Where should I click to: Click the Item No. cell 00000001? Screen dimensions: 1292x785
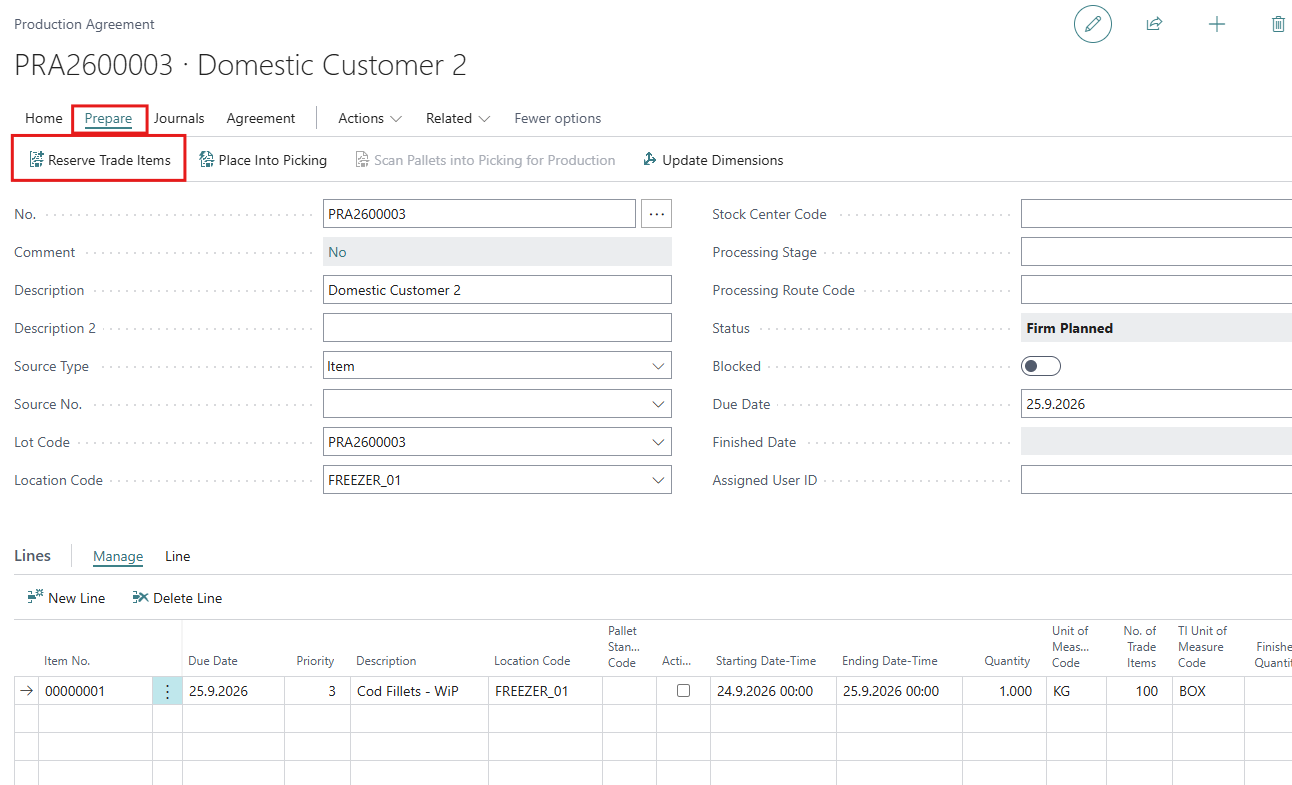click(x=95, y=691)
